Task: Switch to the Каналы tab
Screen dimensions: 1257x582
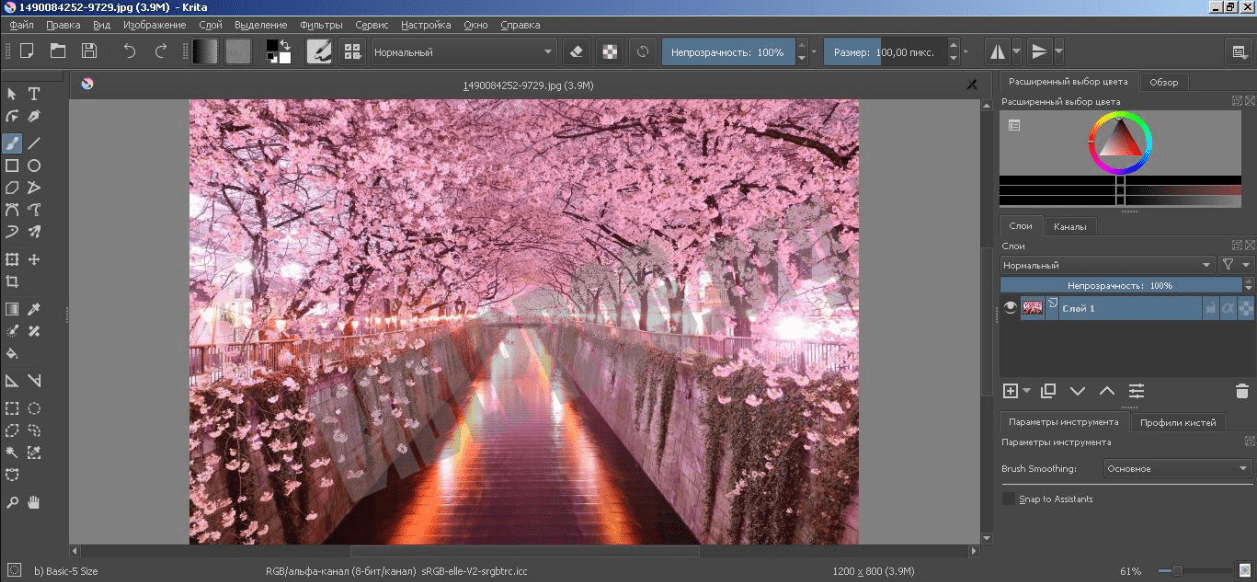Action: pyautogui.click(x=1069, y=226)
